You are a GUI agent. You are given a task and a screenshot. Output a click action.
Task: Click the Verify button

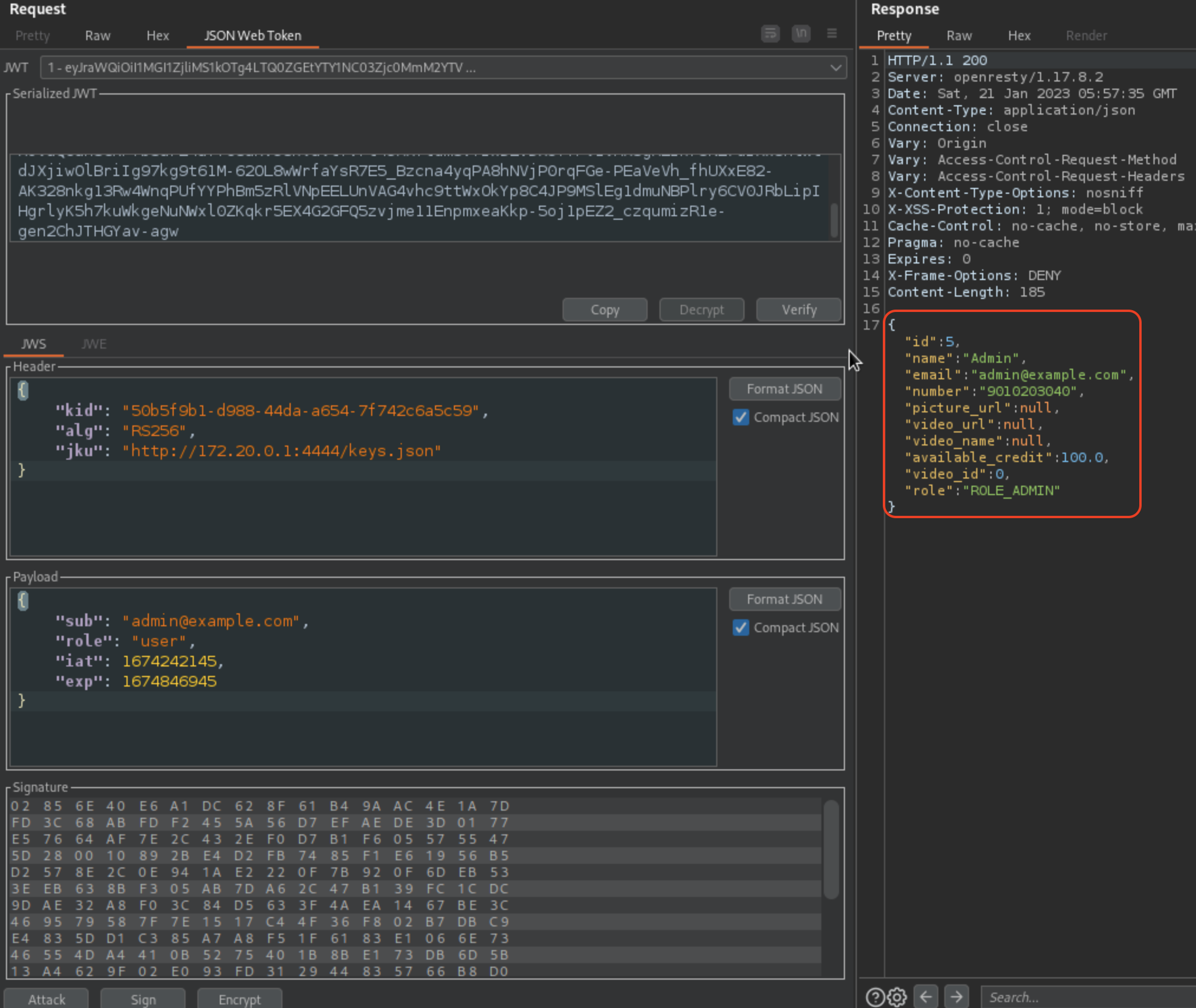click(798, 310)
